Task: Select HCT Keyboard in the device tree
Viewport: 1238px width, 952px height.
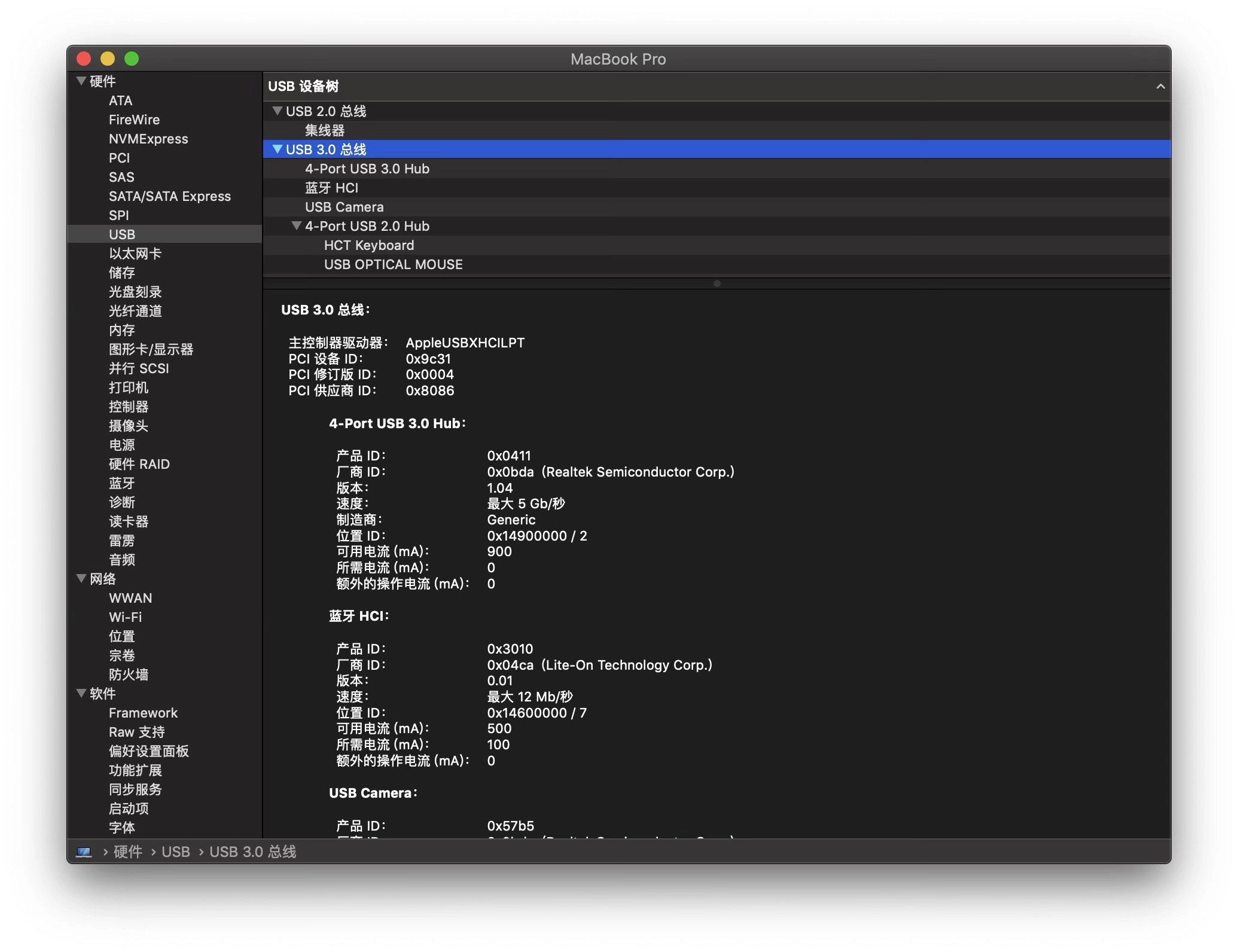Action: tap(716, 245)
